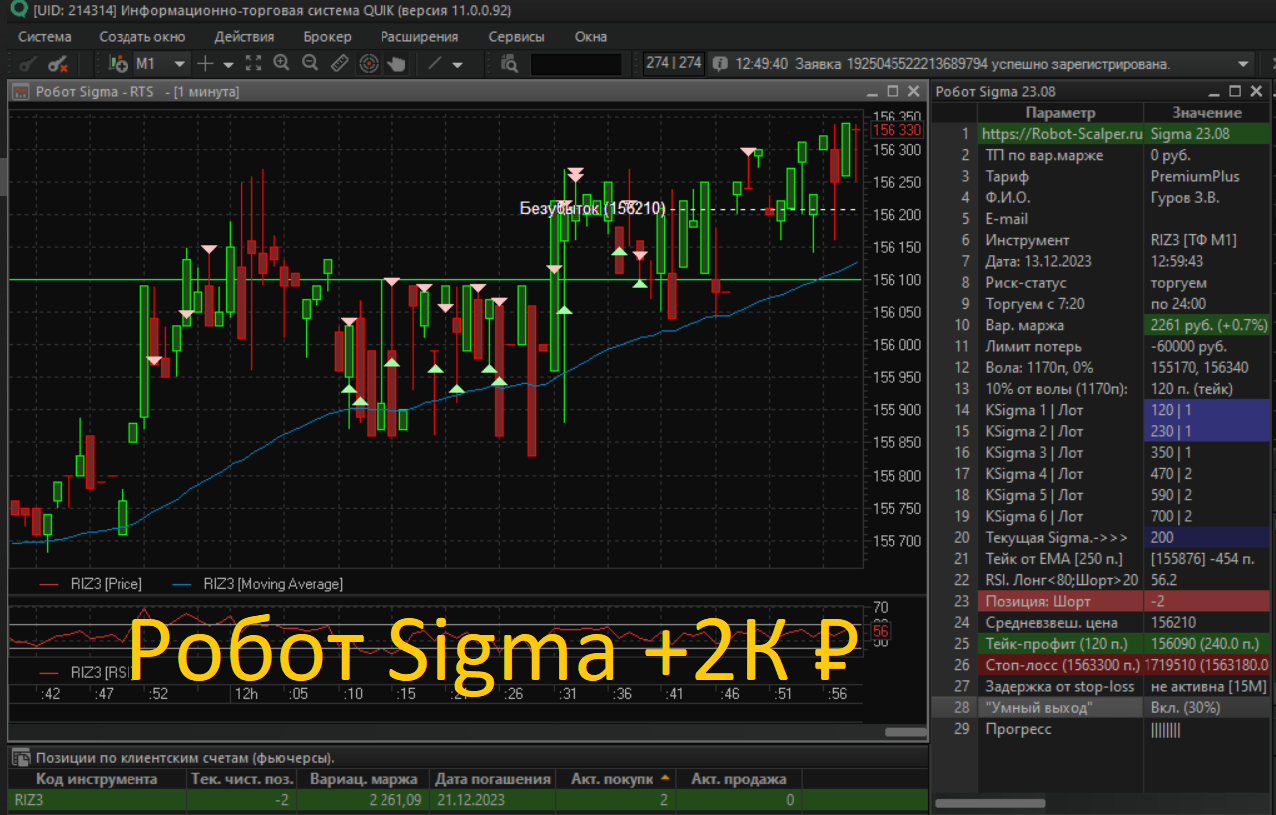Click the Вариац. маржа column header
Viewport: 1276px width, 815px height.
pyautogui.click(x=365, y=779)
